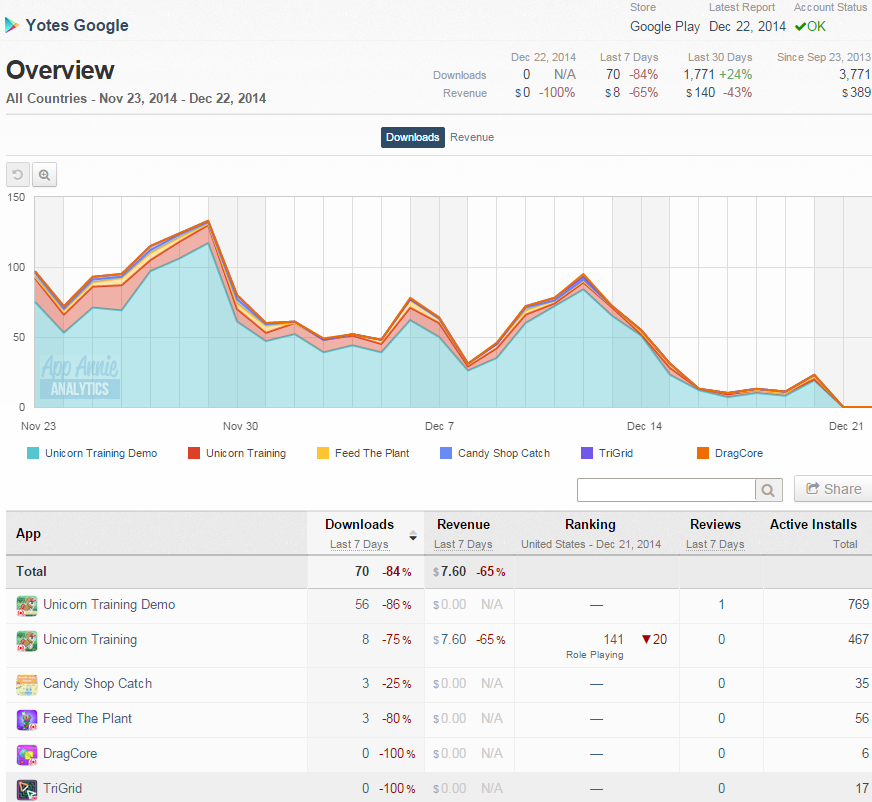Toggle Unicorn Training Demo legend series
This screenshot has width=872, height=802.
click(92, 453)
